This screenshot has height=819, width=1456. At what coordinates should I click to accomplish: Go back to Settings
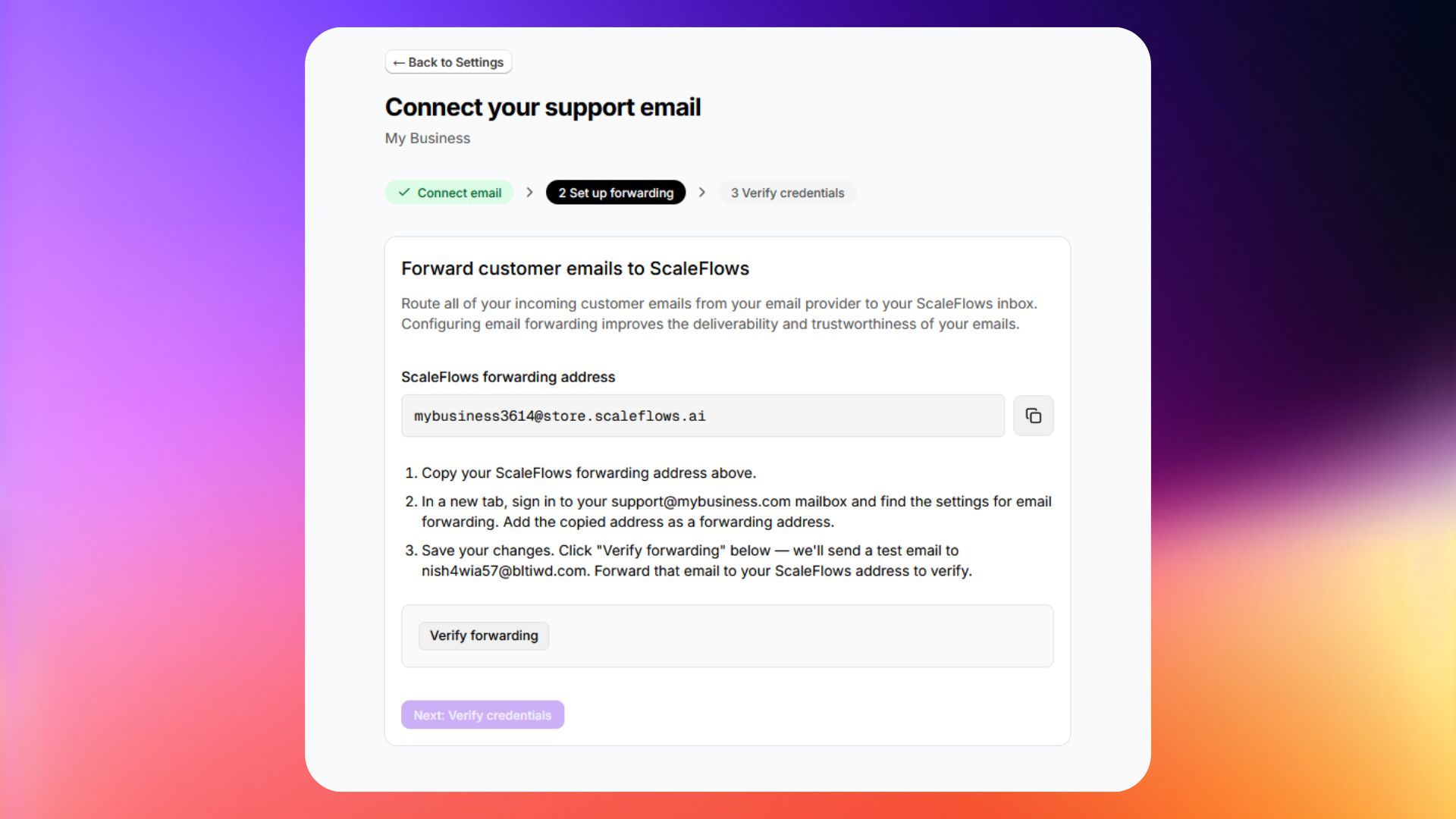(x=448, y=62)
